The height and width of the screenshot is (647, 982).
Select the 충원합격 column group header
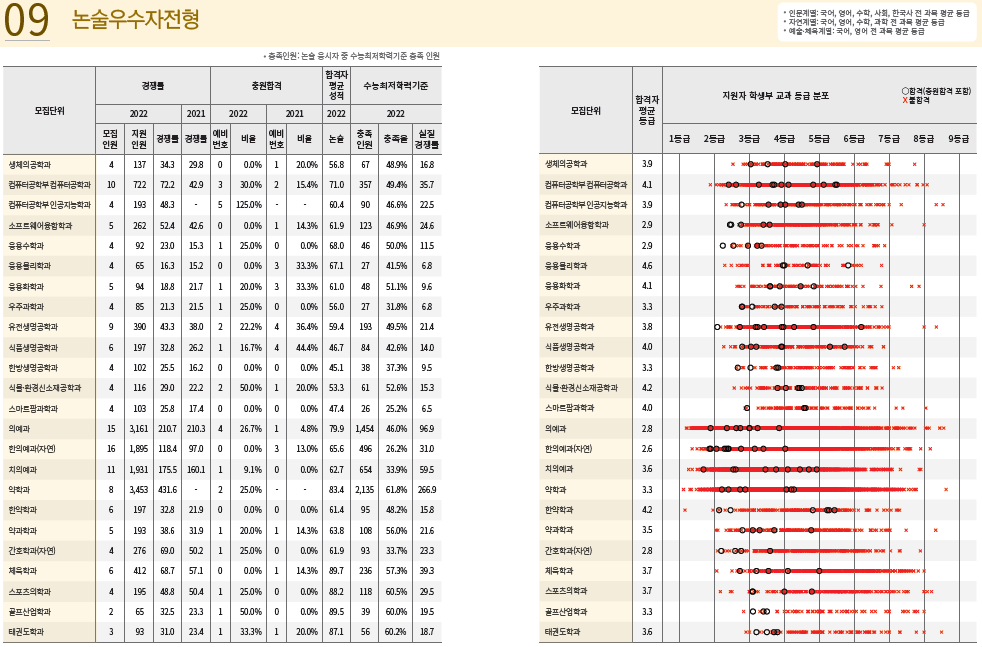coord(266,86)
